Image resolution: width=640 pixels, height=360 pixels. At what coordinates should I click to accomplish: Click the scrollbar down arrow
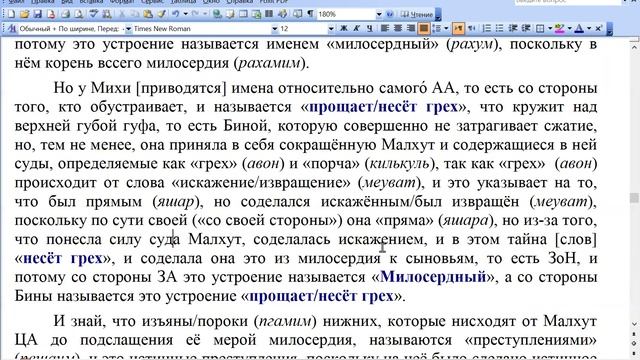click(x=634, y=324)
